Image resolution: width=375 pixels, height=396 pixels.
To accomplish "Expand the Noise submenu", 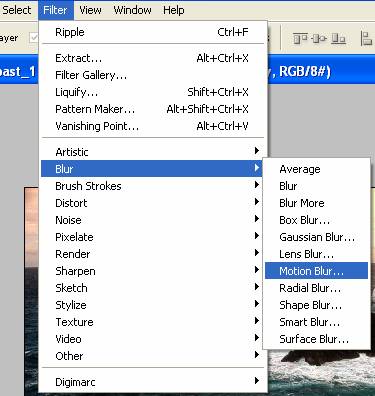I will [x=153, y=220].
